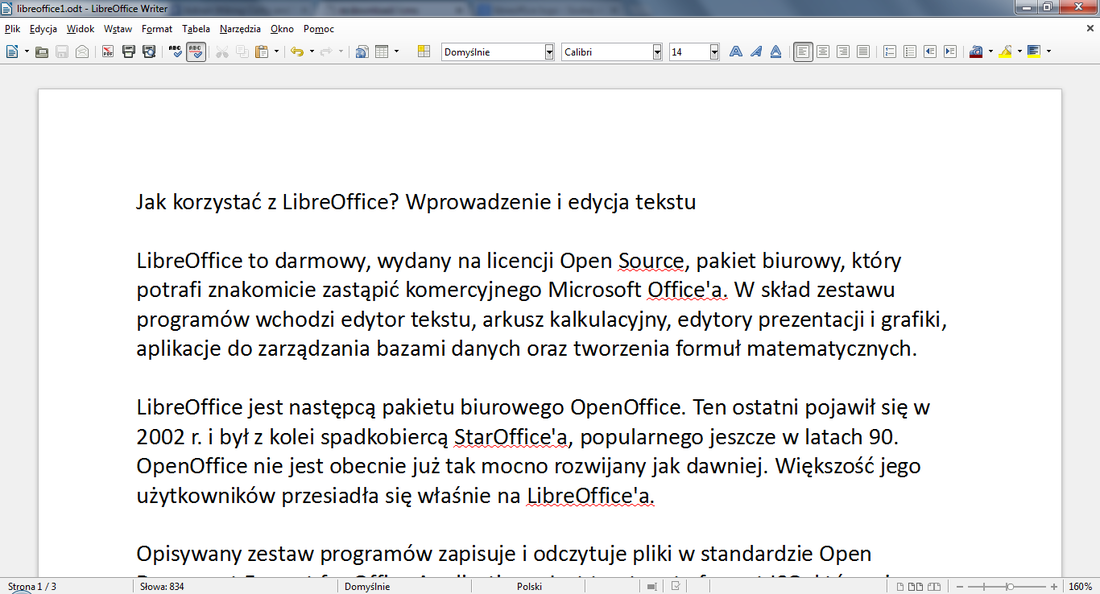Create a new document with New icon
The image size is (1100, 594).
tap(12, 51)
